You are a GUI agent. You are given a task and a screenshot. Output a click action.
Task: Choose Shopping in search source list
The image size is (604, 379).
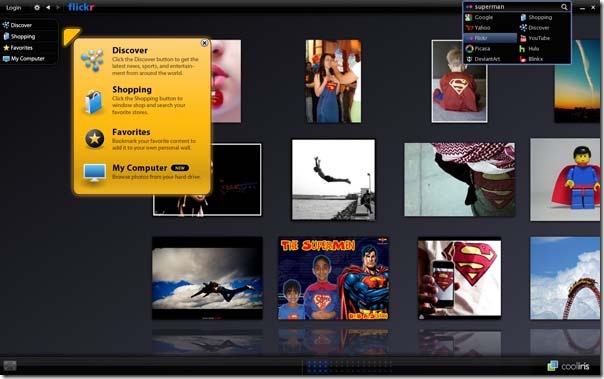click(x=544, y=17)
